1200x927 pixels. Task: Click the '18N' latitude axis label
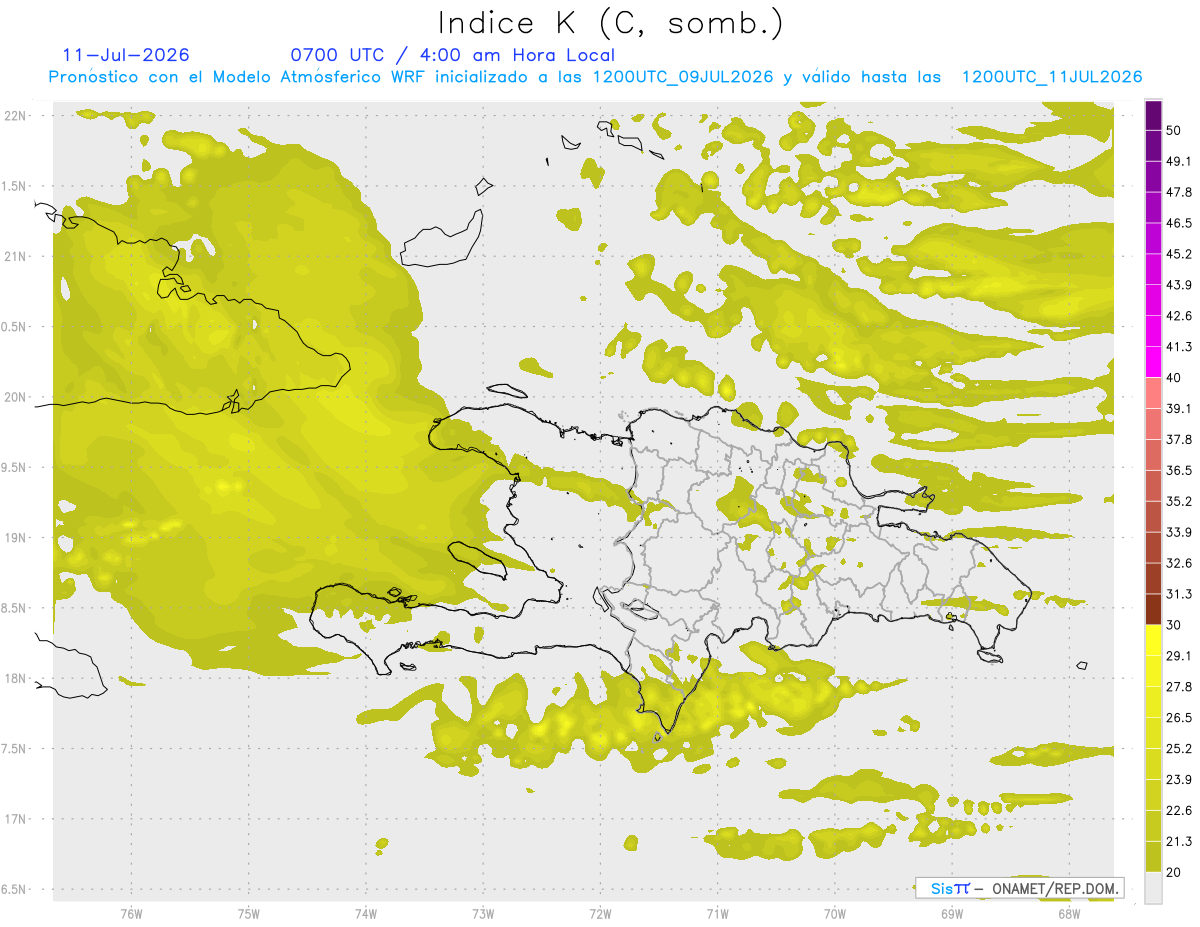click(x=17, y=678)
